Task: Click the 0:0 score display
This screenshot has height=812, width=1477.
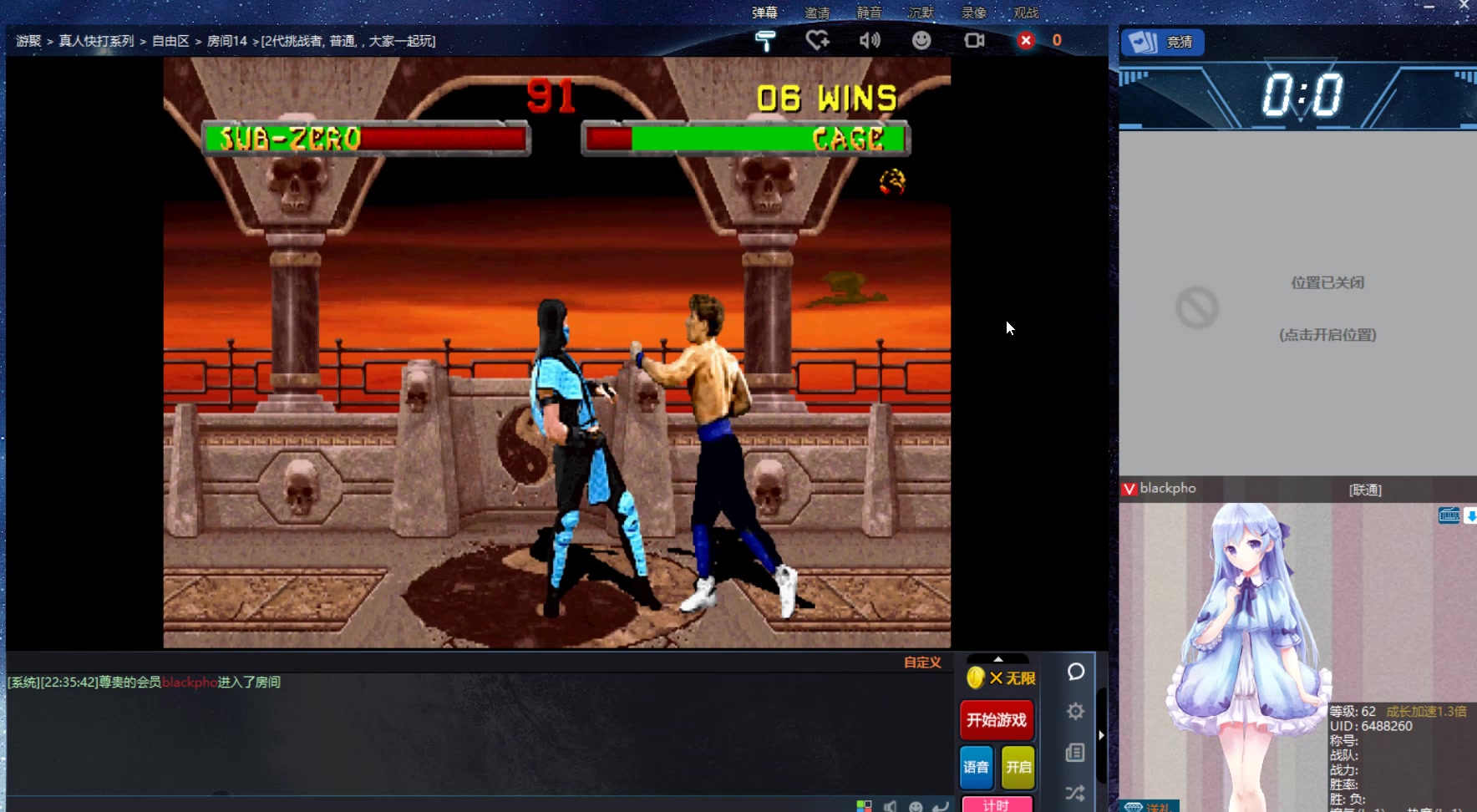Action: tap(1302, 94)
